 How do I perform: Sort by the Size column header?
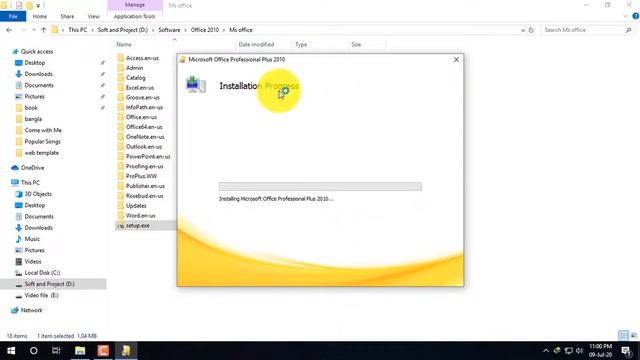pos(356,44)
